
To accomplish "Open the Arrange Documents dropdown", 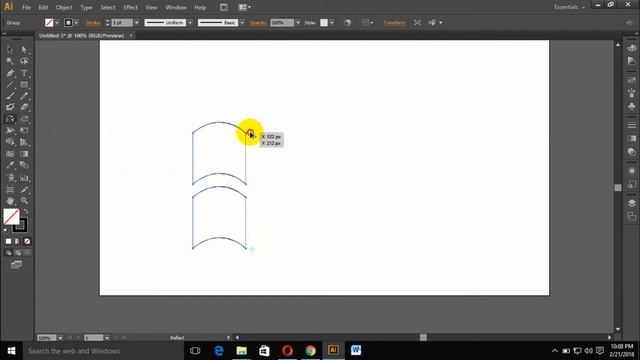I will tap(245, 7).
